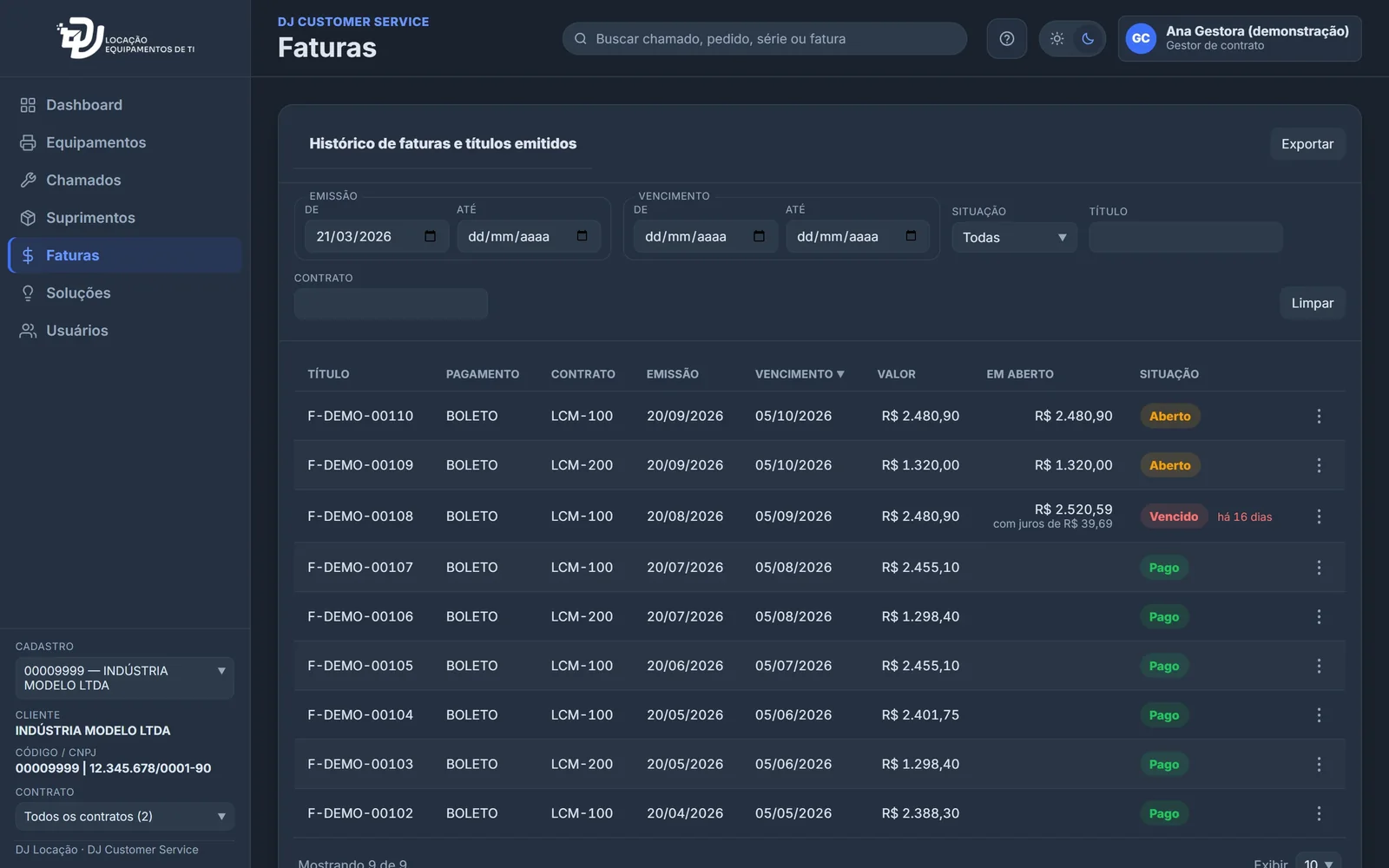Screen dimensions: 1389x868
Task: Open the Ana Gestora user profile menu
Action: (x=1240, y=38)
